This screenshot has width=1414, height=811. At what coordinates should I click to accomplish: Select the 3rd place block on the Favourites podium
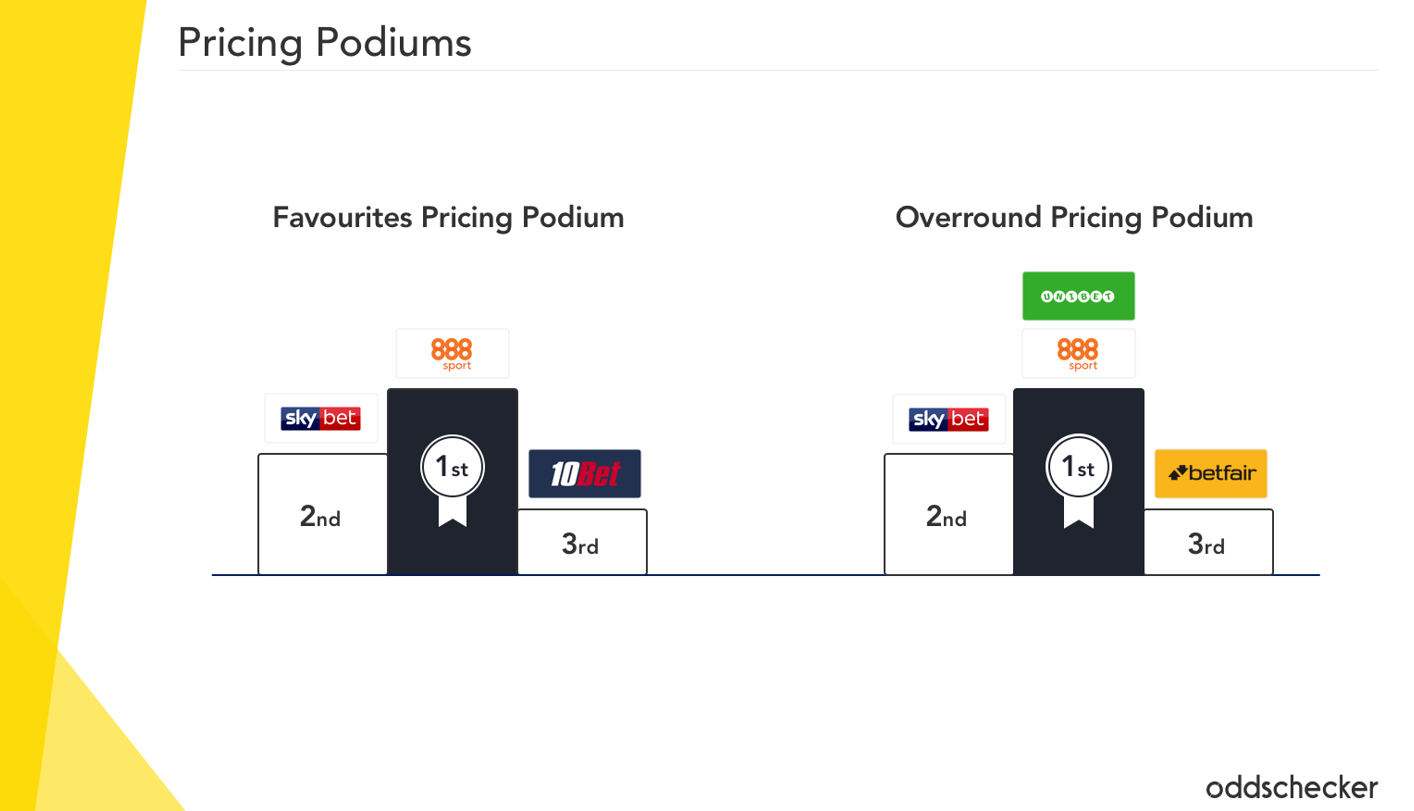click(582, 544)
